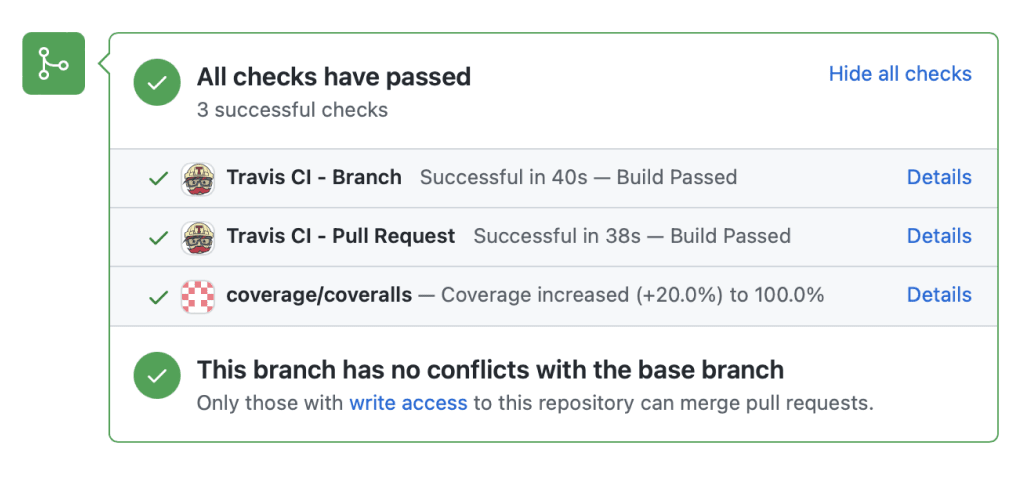
Task: Open Details for Travis CI - Pull Request
Action: click(x=939, y=236)
